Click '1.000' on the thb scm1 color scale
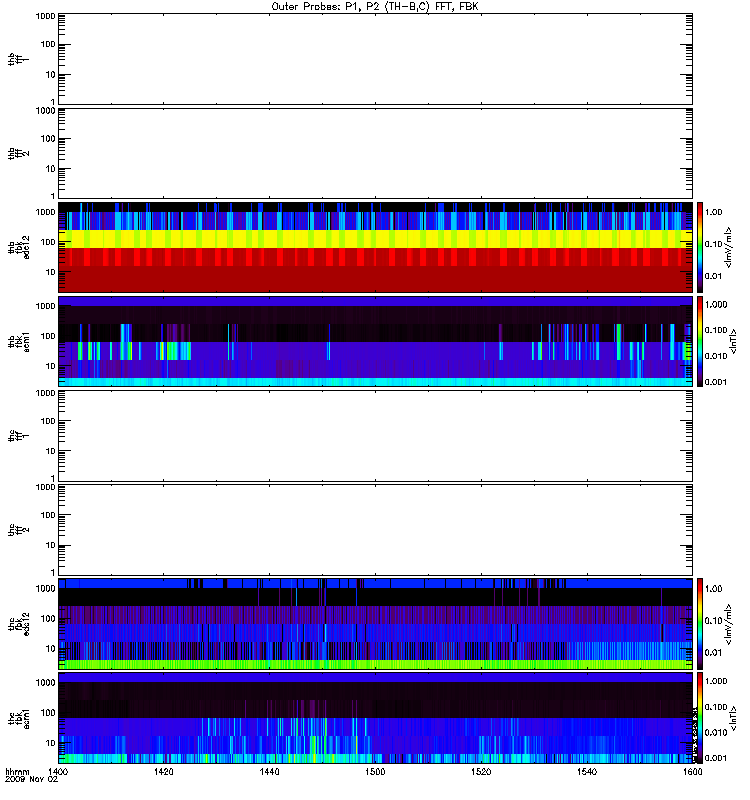 tap(716, 305)
